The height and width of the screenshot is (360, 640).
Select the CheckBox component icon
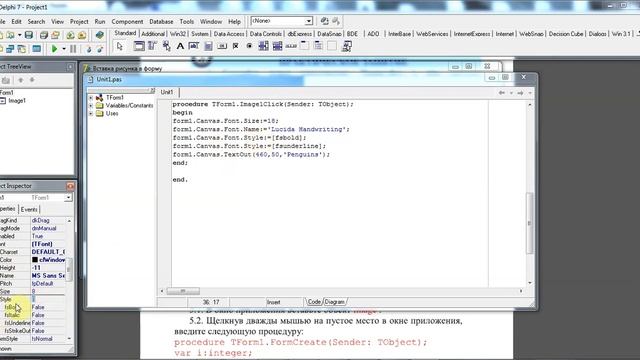pos(236,46)
